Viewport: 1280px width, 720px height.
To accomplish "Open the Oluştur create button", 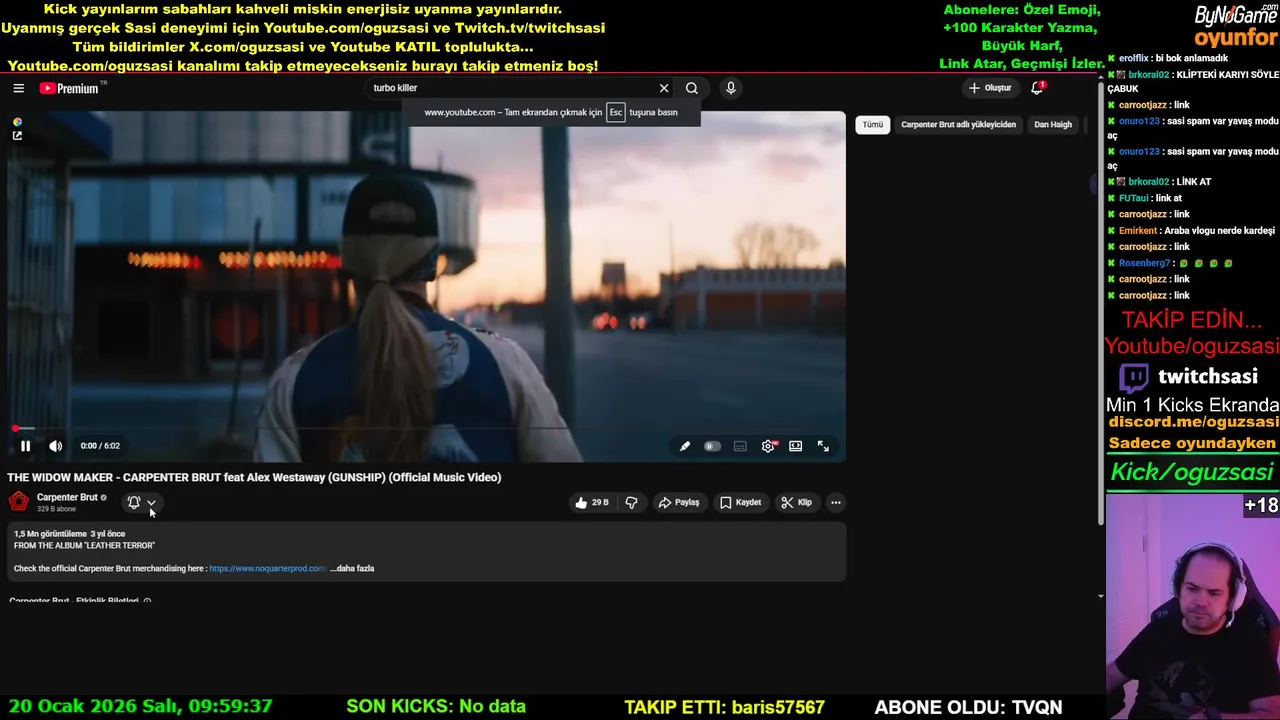I will [990, 88].
